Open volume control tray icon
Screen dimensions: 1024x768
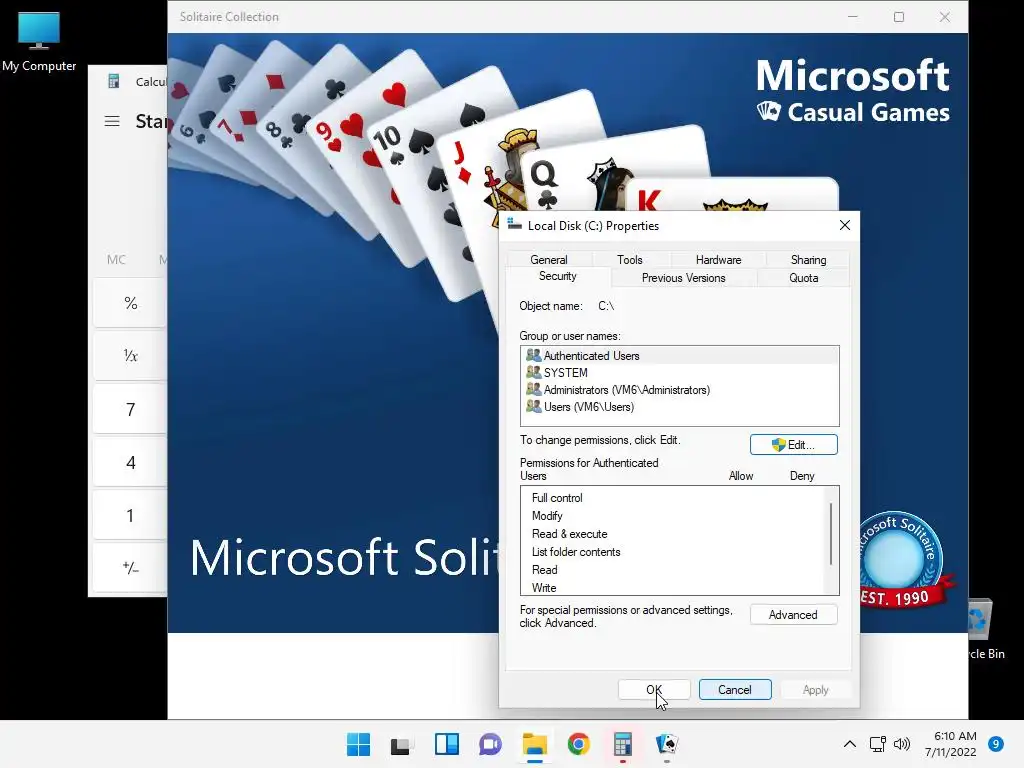902,744
